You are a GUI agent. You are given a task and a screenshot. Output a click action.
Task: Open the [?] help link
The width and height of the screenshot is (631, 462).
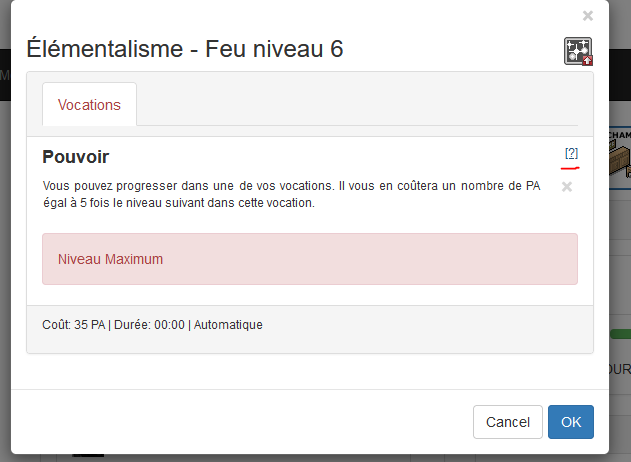571,153
